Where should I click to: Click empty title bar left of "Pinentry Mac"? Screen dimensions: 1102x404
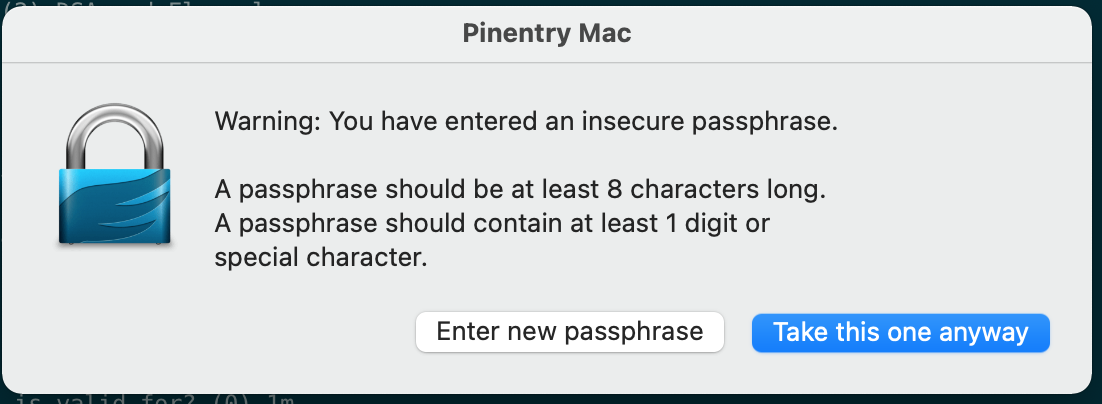(250, 34)
